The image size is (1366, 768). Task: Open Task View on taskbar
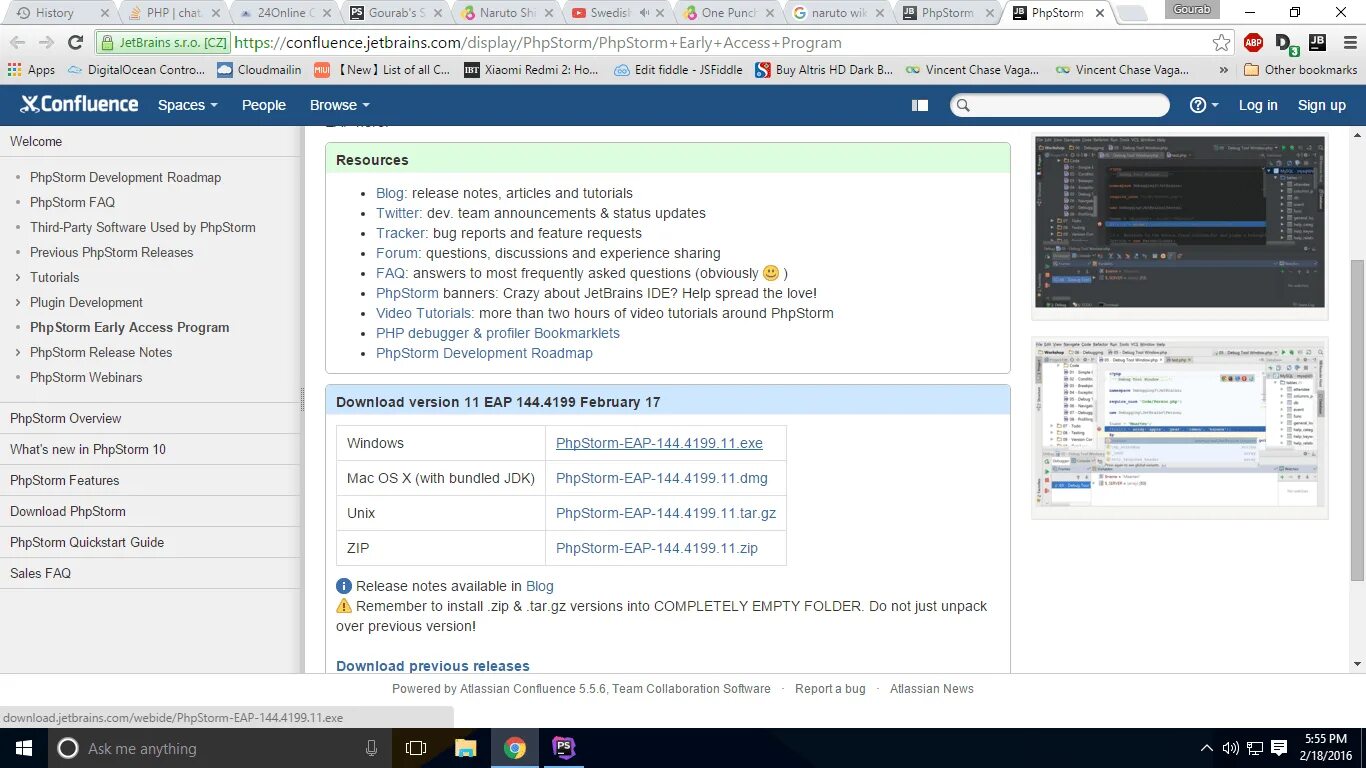pos(416,748)
